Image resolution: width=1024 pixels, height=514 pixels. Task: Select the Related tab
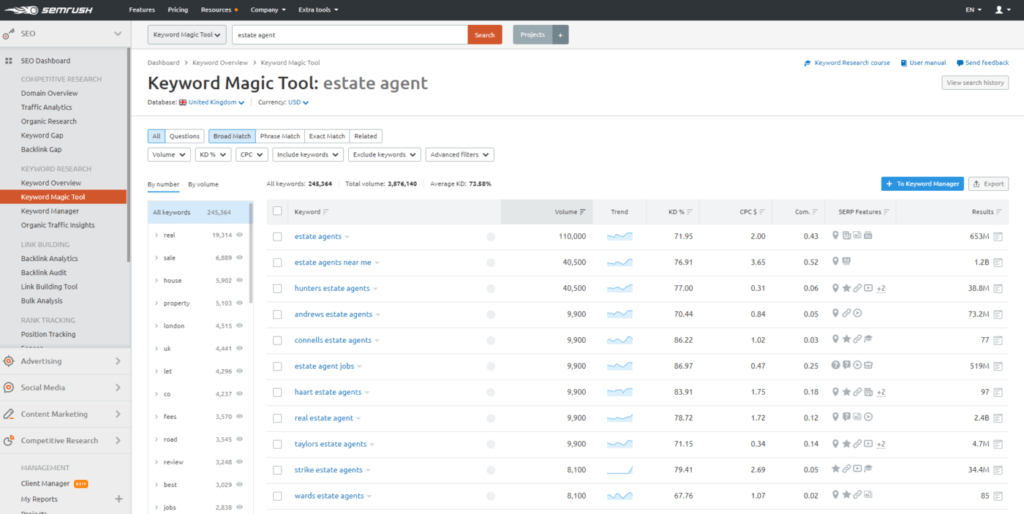(x=366, y=137)
